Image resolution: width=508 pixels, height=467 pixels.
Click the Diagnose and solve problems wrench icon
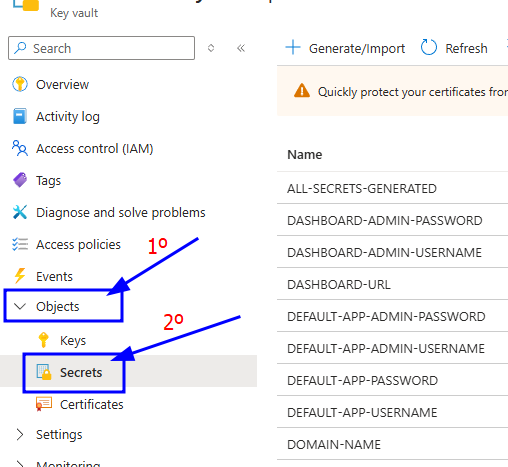pyautogui.click(x=20, y=212)
